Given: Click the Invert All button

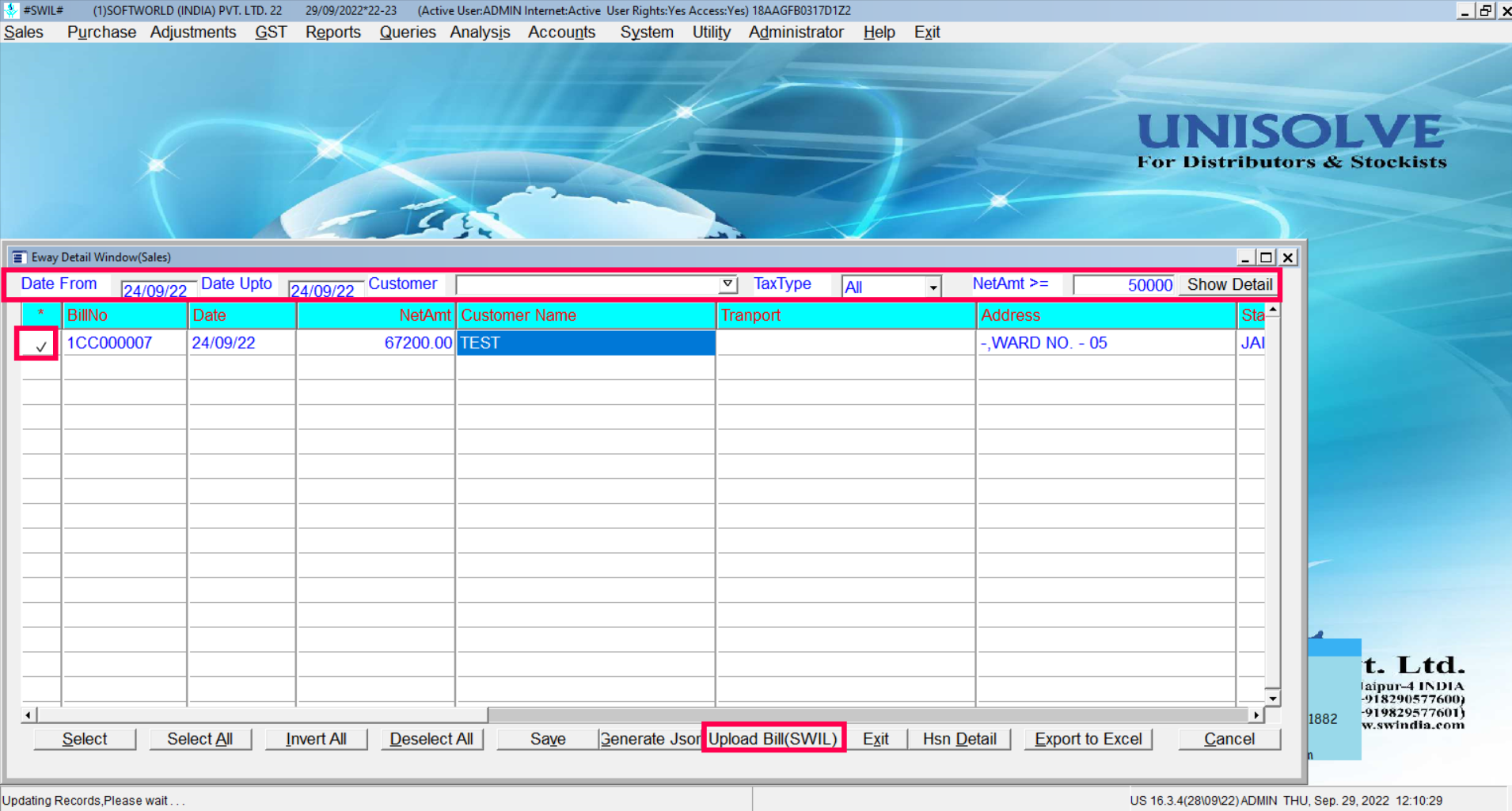Looking at the screenshot, I should coord(316,739).
